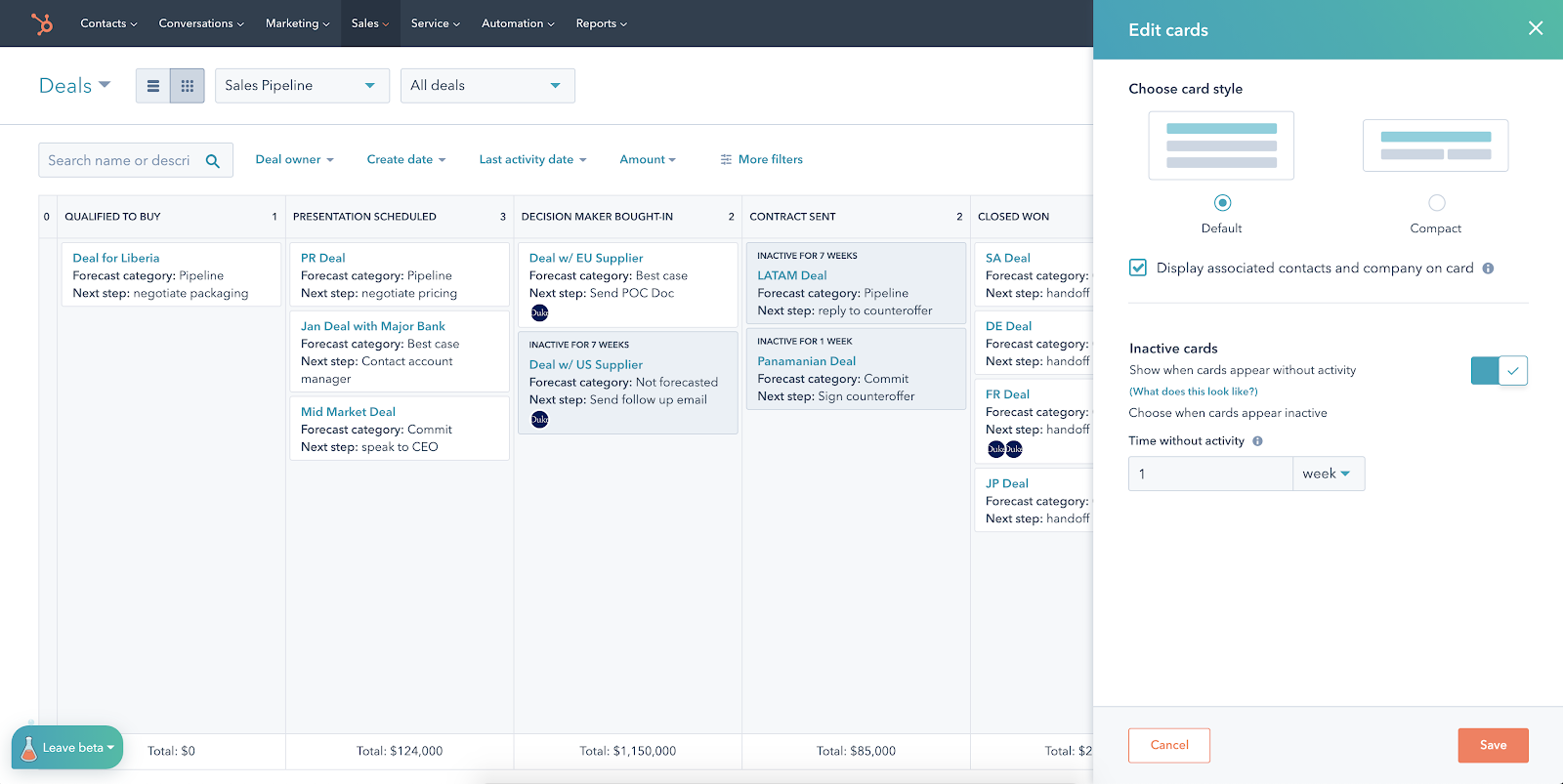Open the All deals filter dropdown
The width and height of the screenshot is (1563, 784).
tap(487, 86)
